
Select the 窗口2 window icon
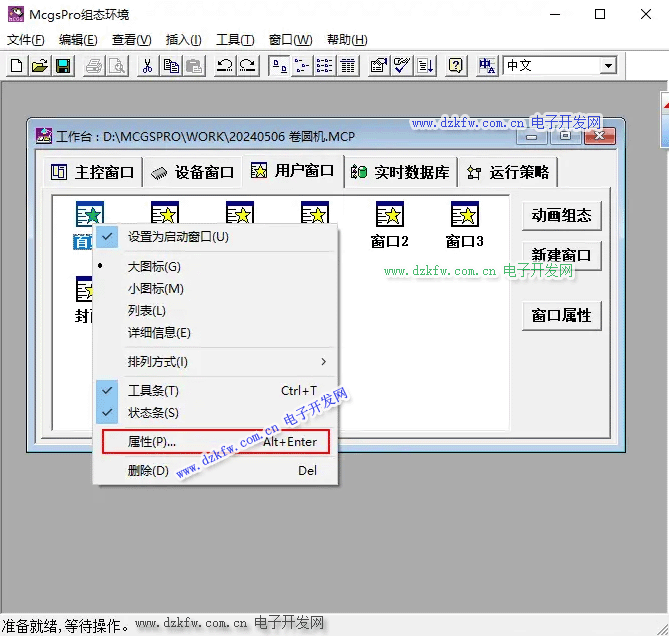[389, 215]
